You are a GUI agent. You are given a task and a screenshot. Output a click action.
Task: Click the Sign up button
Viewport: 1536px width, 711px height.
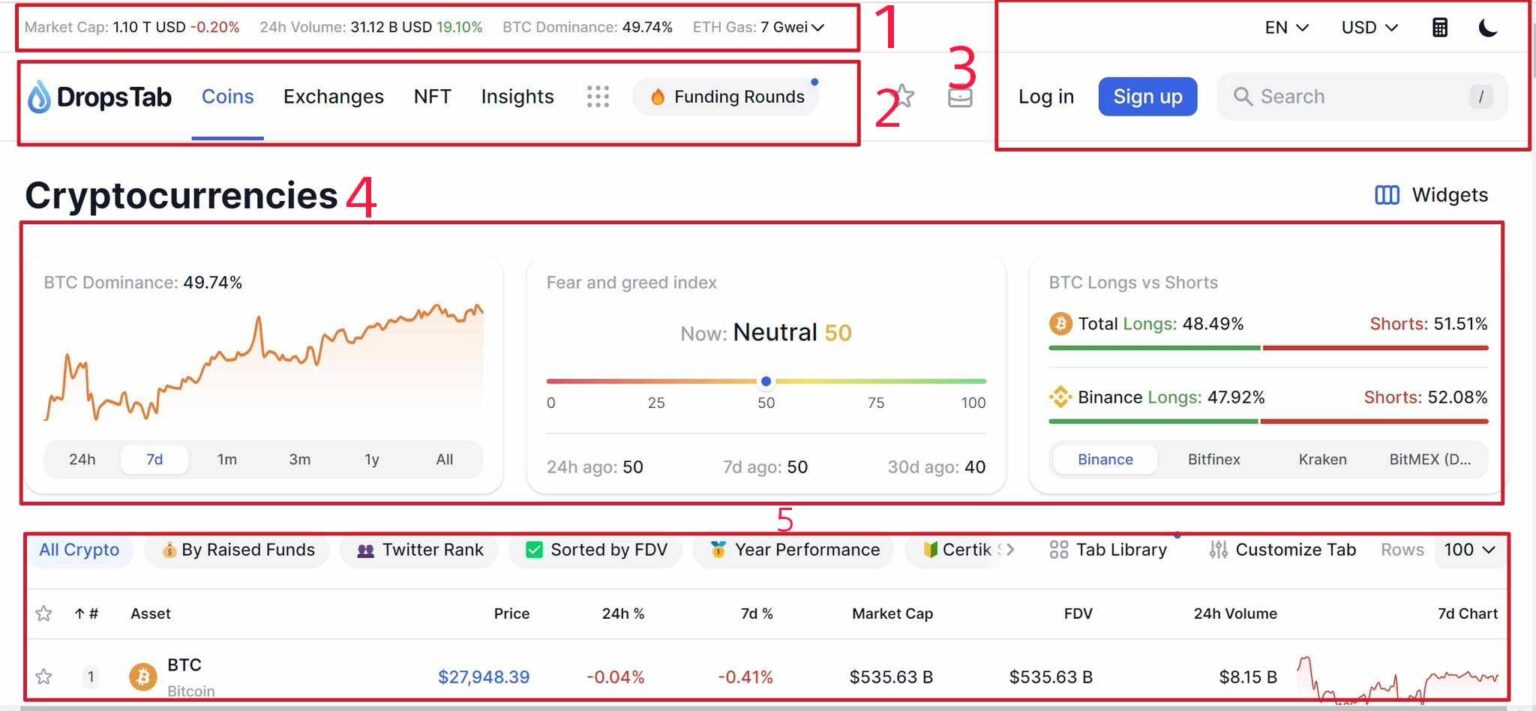click(1147, 97)
